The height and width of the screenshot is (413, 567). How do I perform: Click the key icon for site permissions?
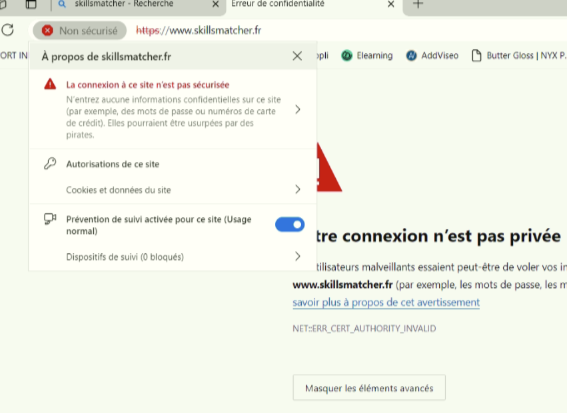[x=50, y=163]
